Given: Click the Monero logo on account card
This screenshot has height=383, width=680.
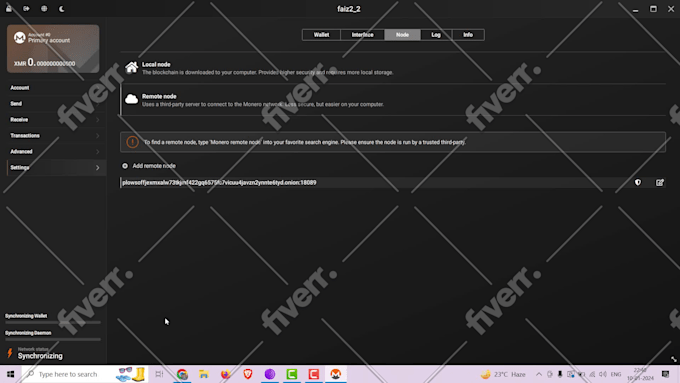Looking at the screenshot, I should pyautogui.click(x=20, y=38).
